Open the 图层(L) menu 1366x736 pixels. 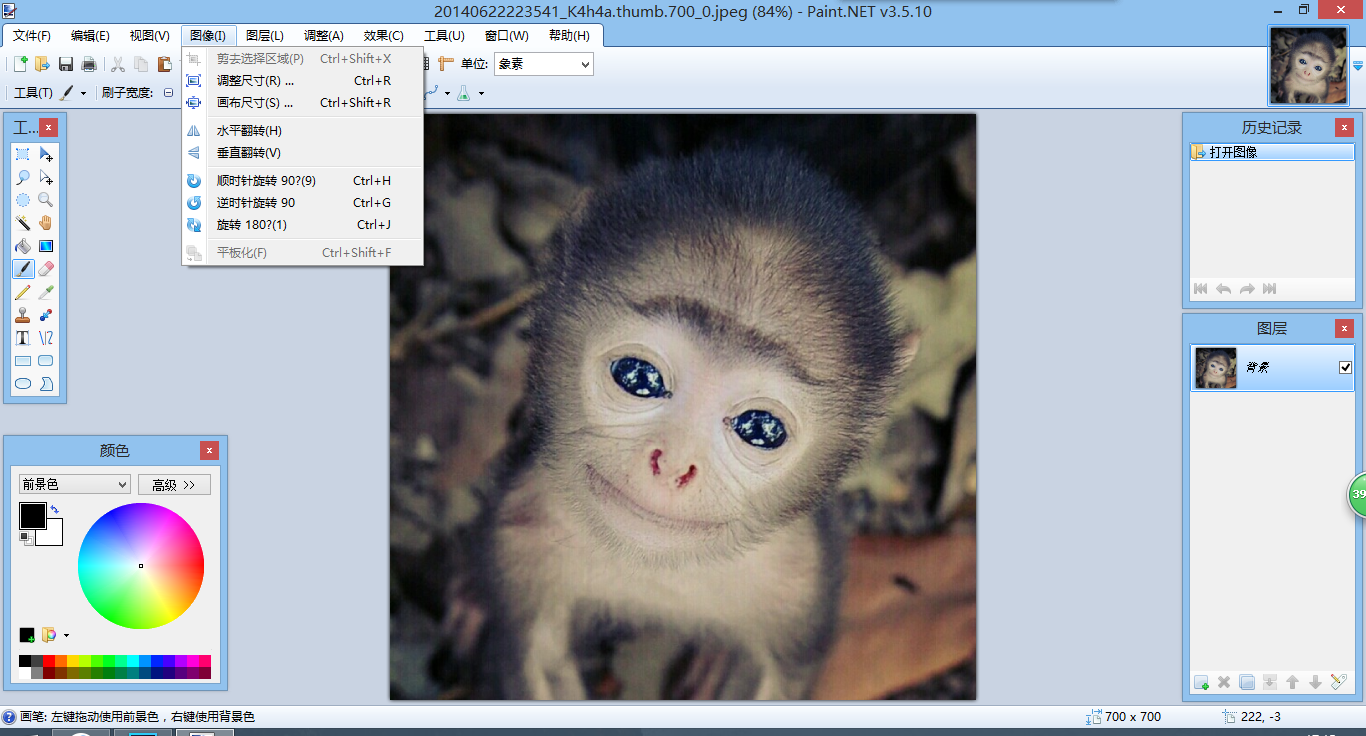tap(265, 36)
